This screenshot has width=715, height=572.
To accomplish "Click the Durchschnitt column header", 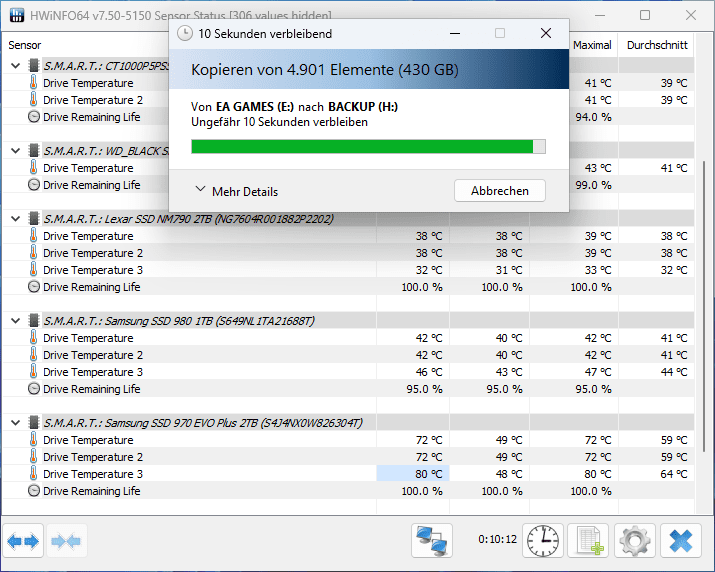I will point(657,45).
